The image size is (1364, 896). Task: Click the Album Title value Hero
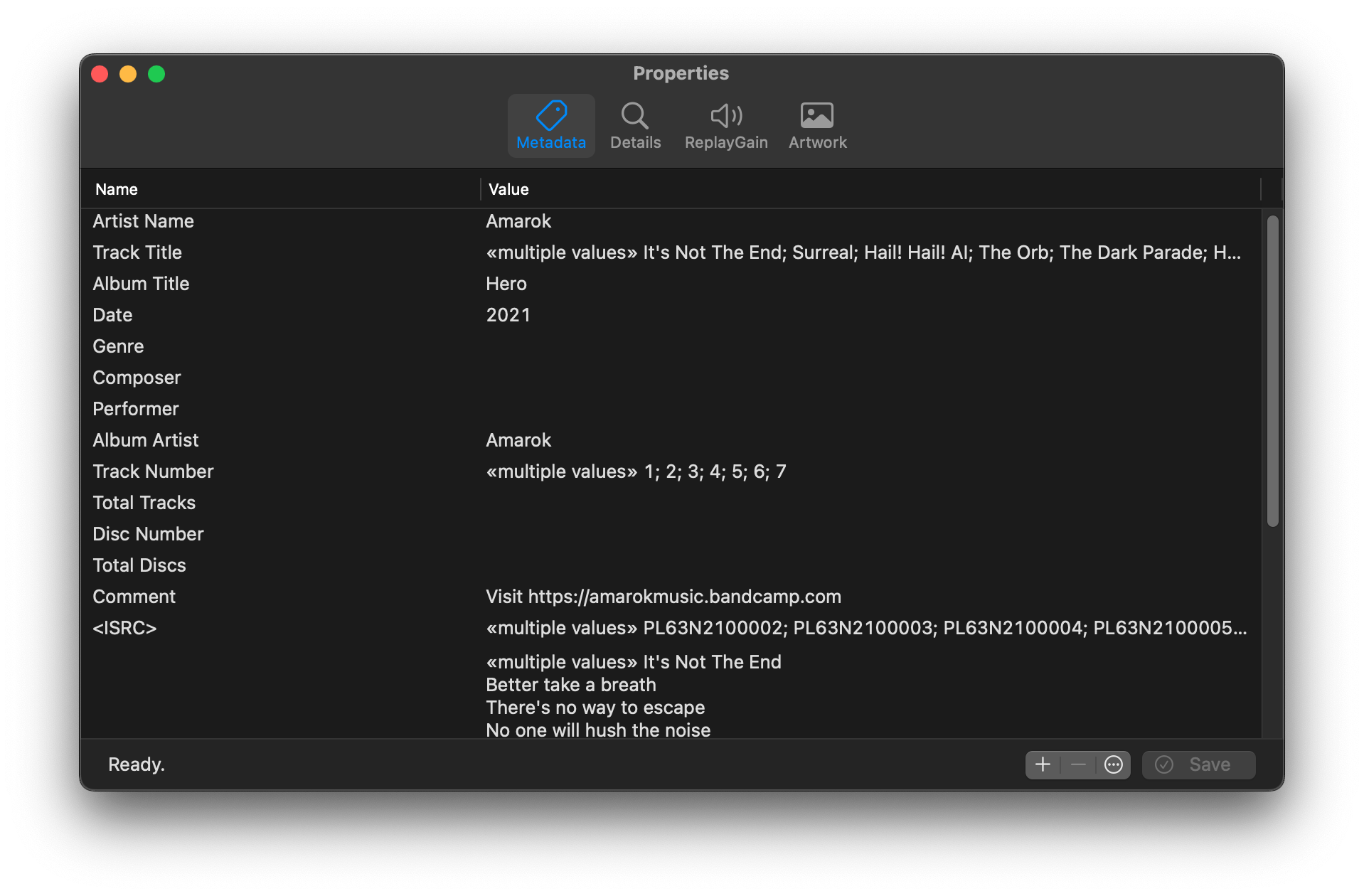coord(506,284)
